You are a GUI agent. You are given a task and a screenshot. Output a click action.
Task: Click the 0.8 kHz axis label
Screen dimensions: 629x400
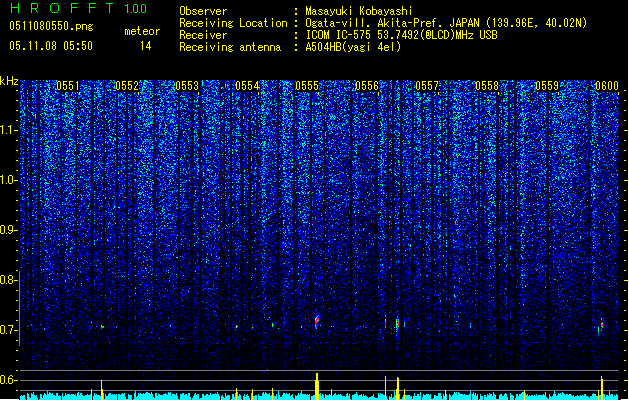point(9,280)
